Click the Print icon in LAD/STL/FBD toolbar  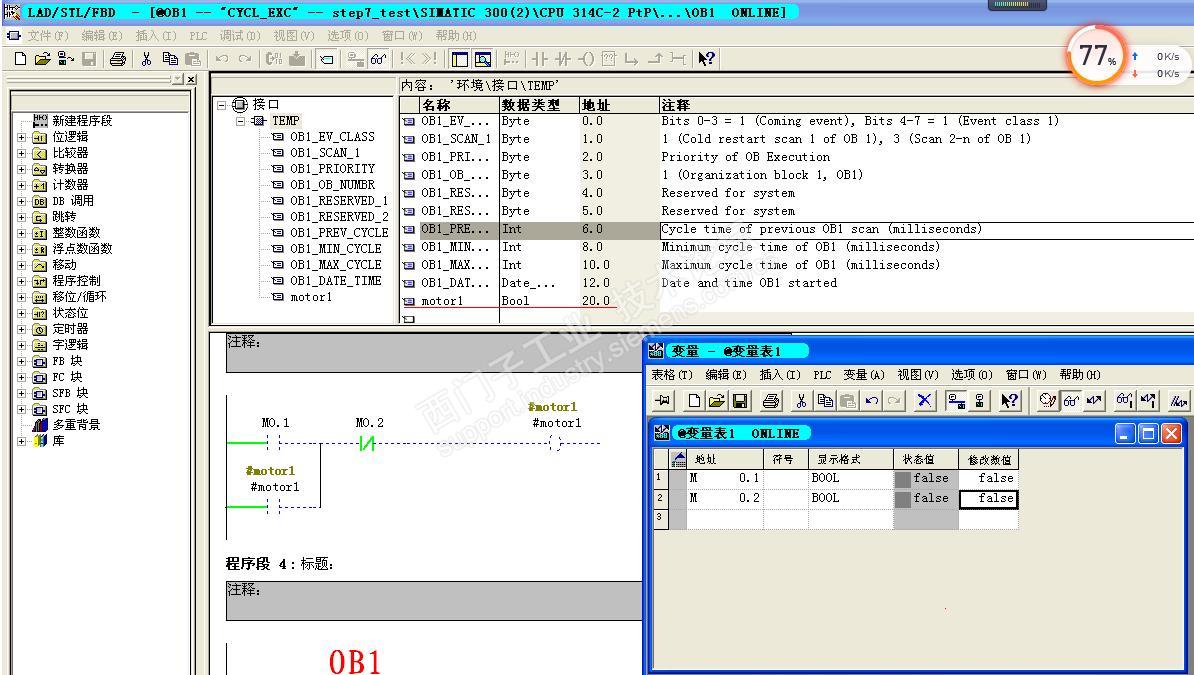(x=117, y=59)
